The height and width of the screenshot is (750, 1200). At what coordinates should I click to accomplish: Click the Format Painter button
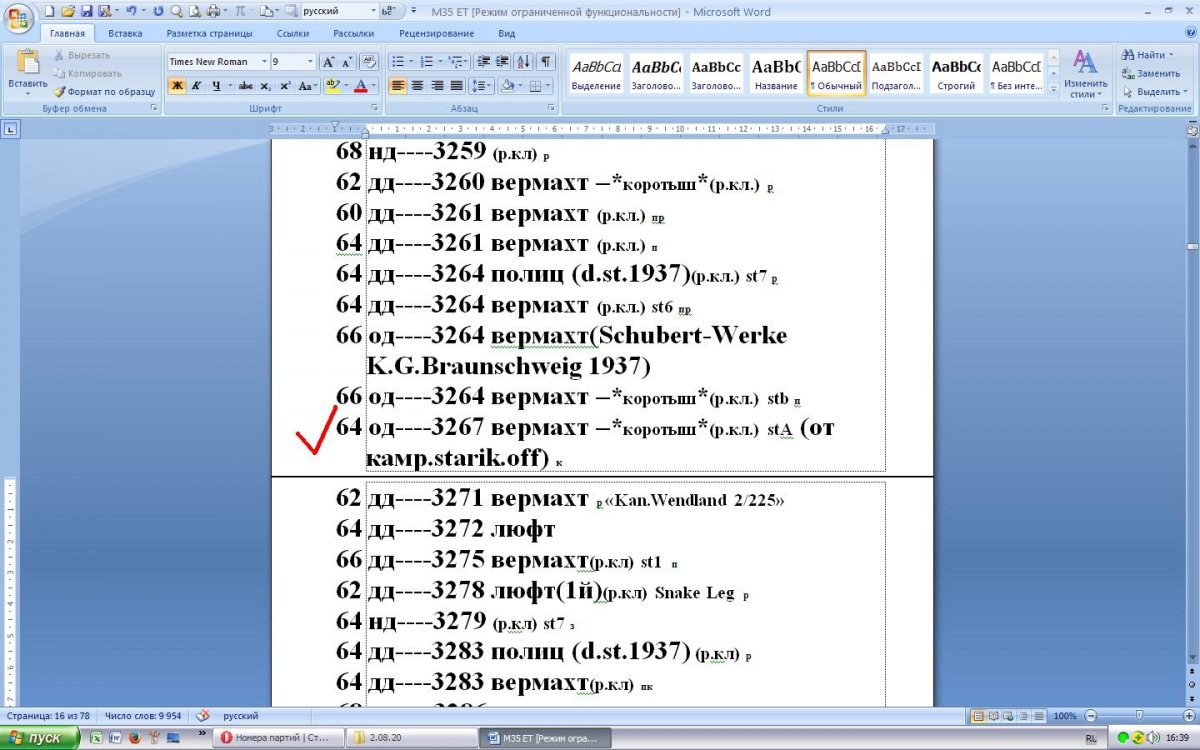pos(104,91)
